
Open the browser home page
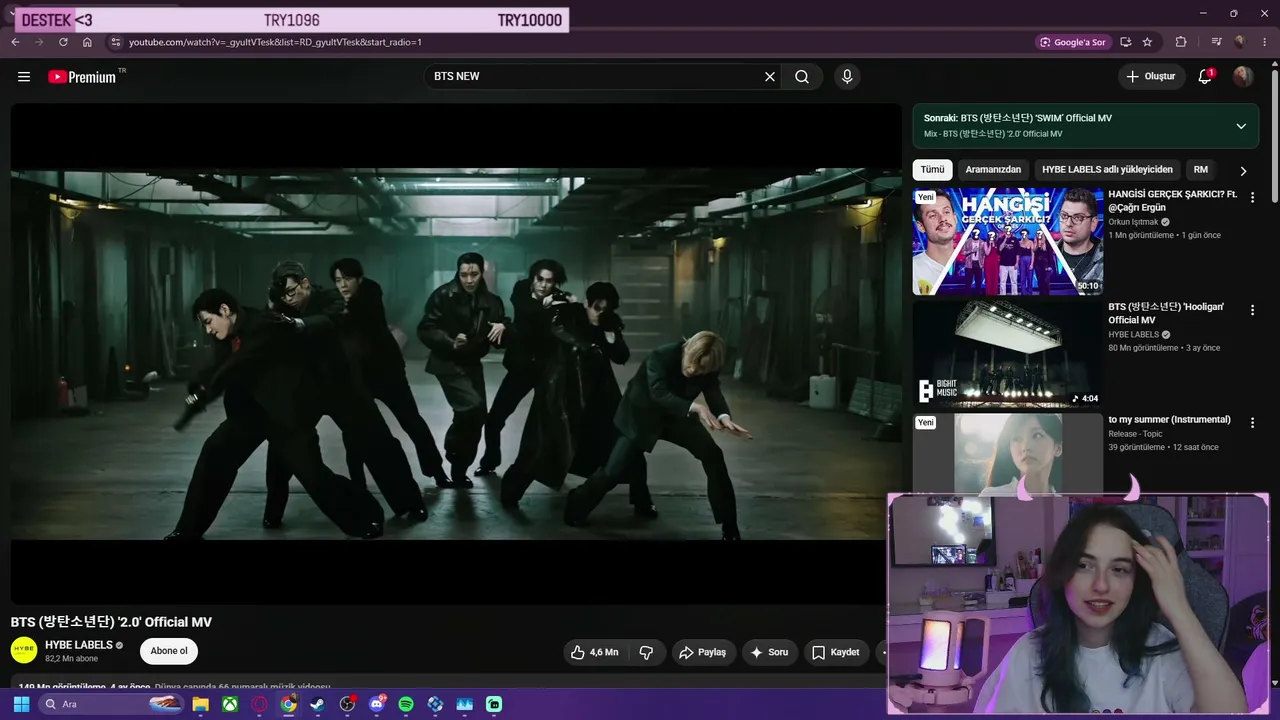coord(87,42)
